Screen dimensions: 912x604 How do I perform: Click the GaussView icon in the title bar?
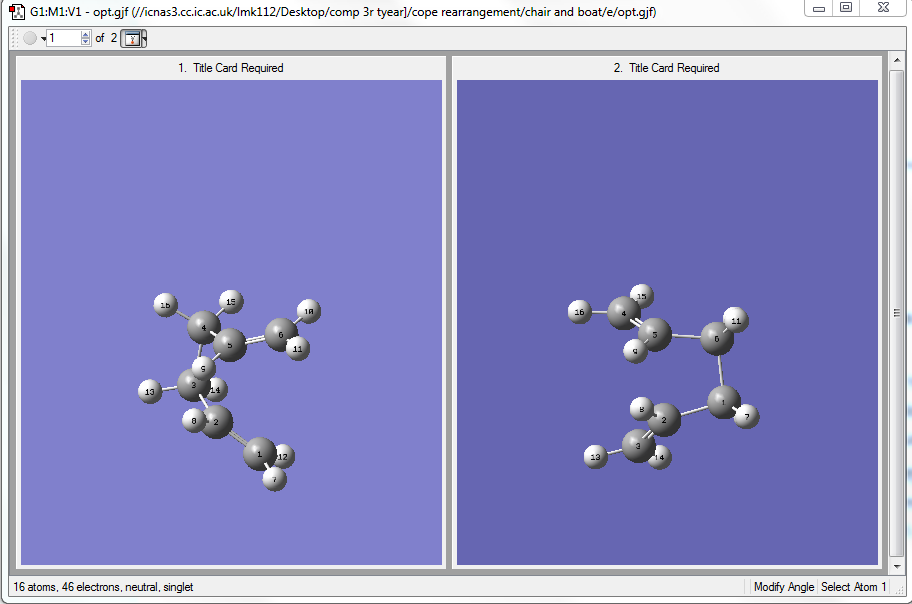17,11
